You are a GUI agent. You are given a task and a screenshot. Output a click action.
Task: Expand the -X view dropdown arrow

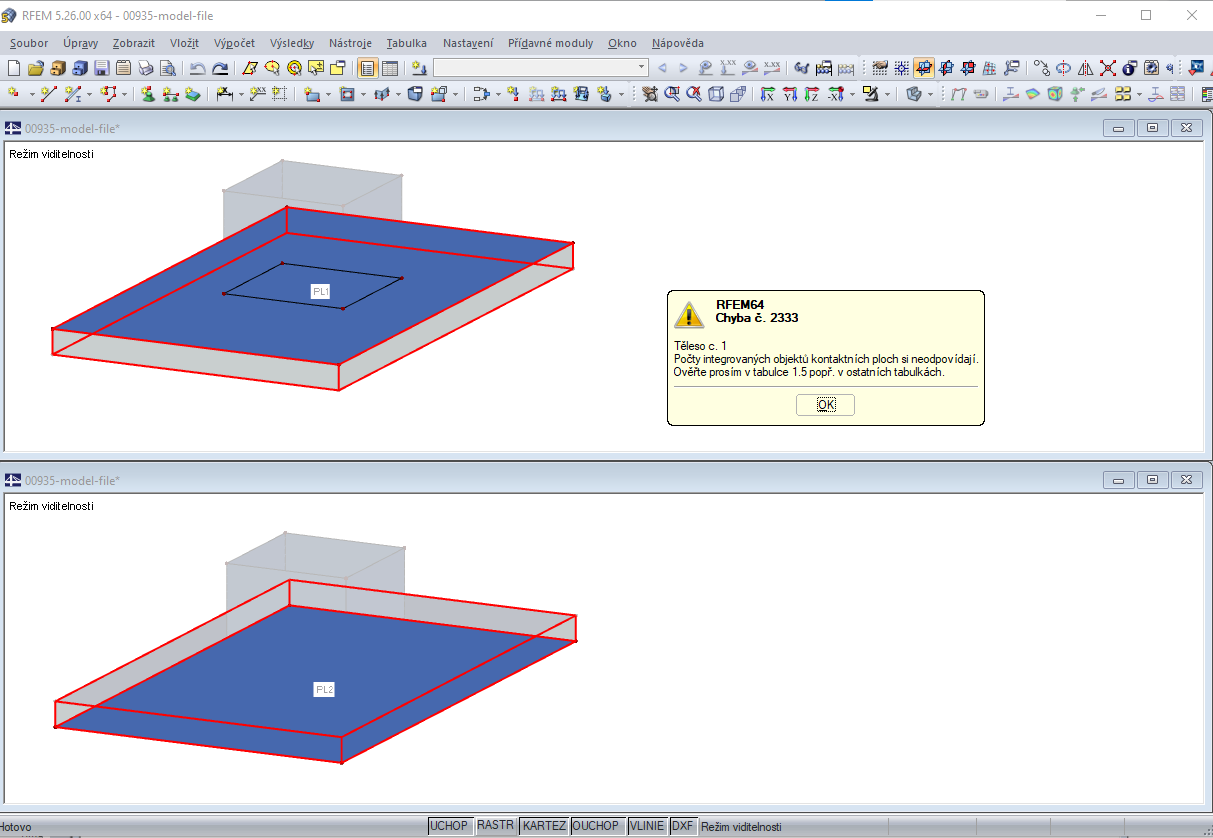(x=852, y=94)
